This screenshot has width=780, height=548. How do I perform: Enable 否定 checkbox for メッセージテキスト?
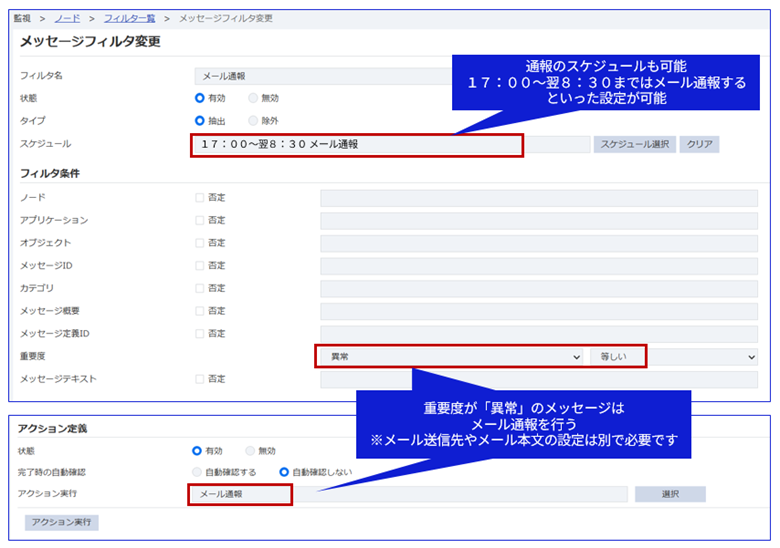coord(200,379)
